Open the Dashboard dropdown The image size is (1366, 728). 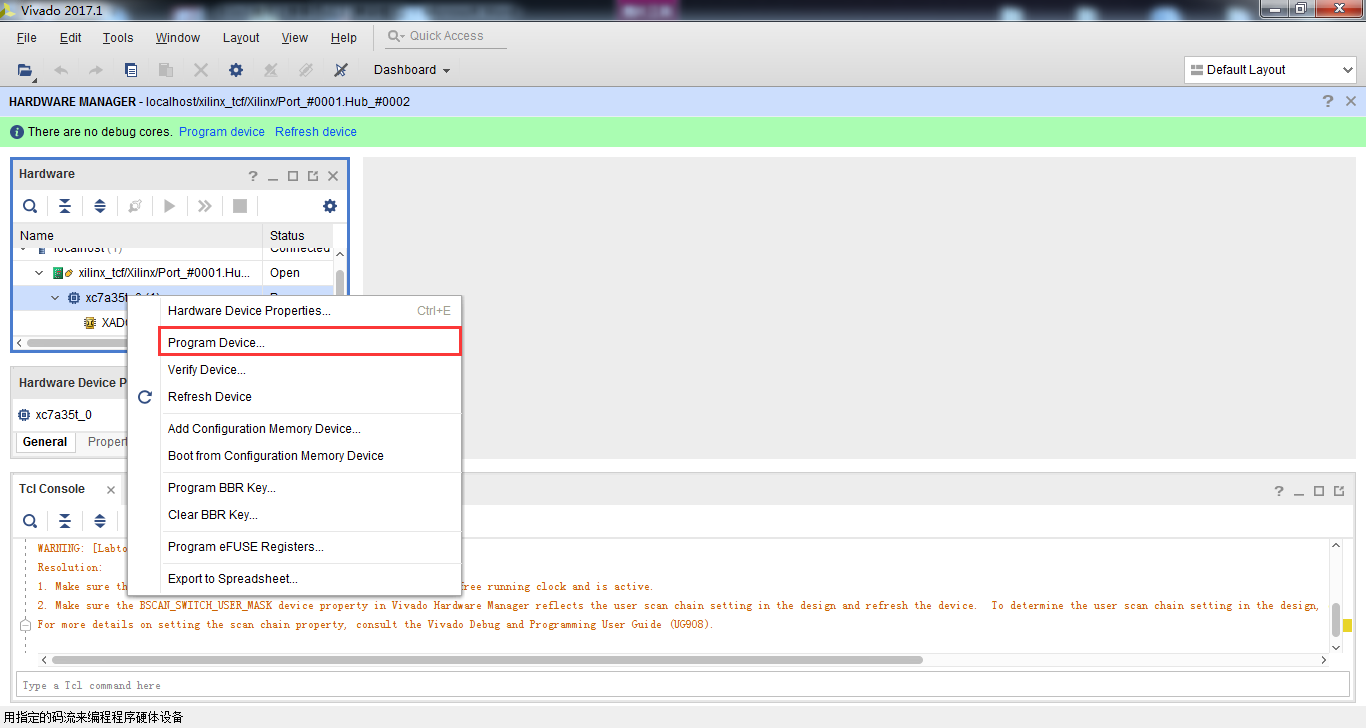click(412, 70)
